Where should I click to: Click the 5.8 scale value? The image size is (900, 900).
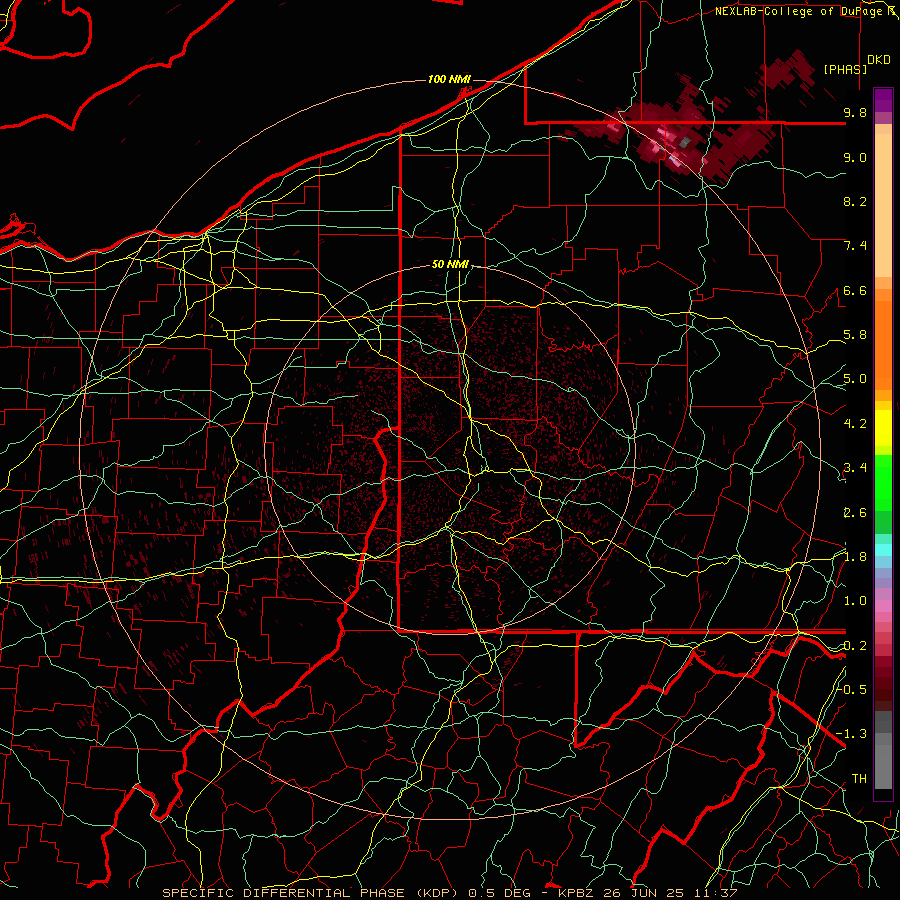[x=855, y=335]
